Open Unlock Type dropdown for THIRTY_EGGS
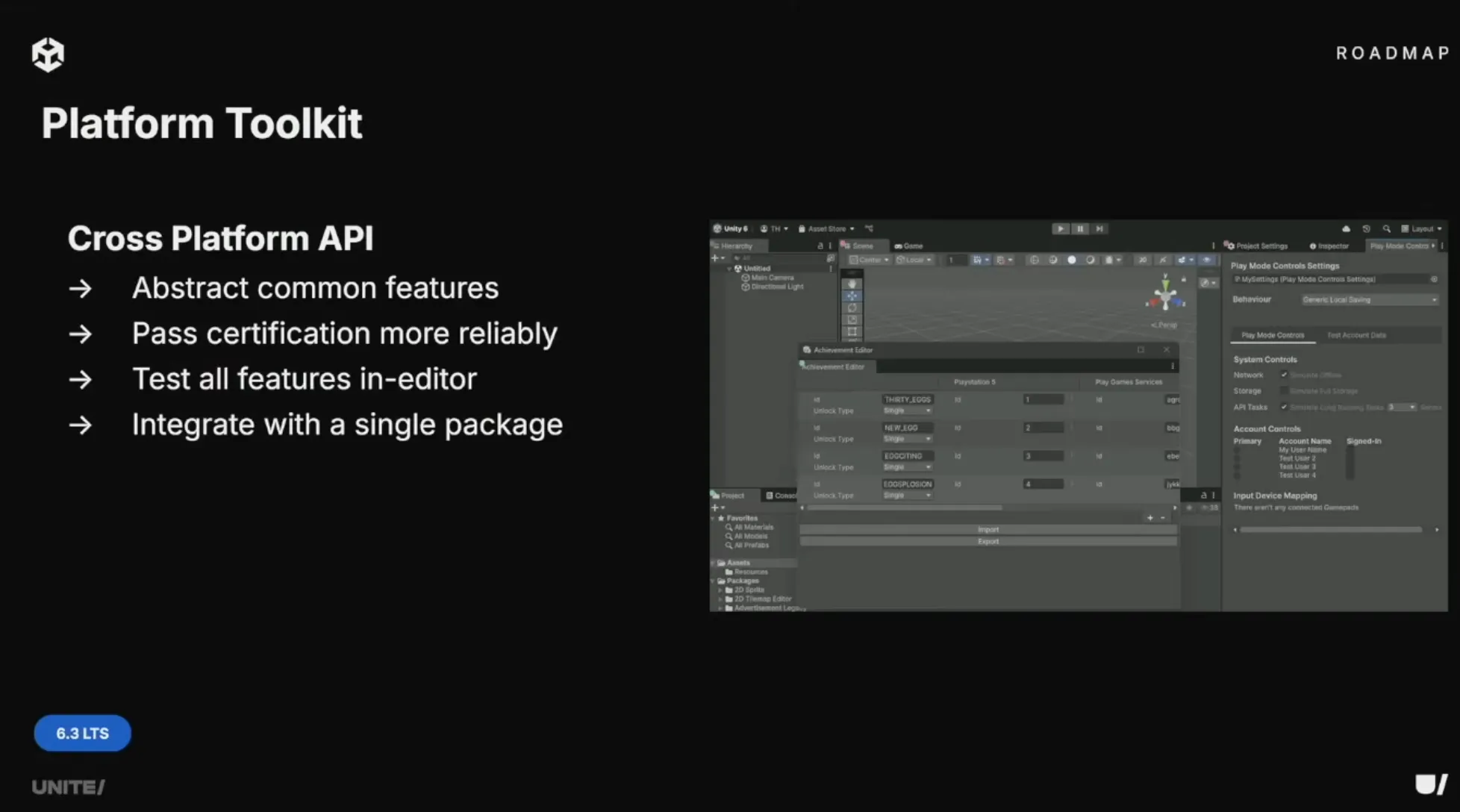The image size is (1460, 812). point(907,410)
